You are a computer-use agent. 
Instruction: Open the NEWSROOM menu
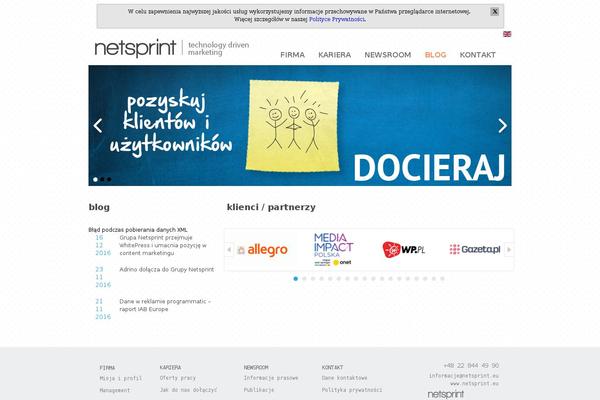388,55
